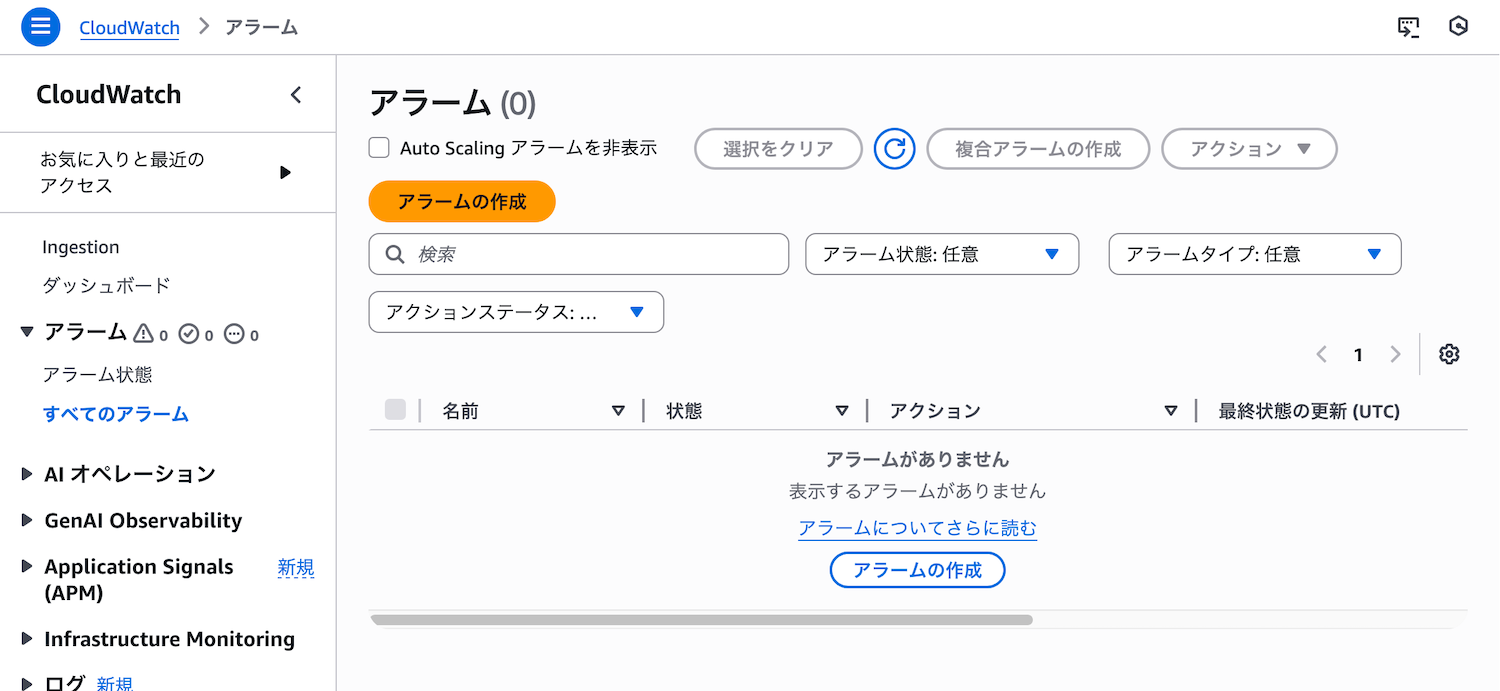The height and width of the screenshot is (691, 1500).
Task: Expand the AI オペレーション sidebar section
Action: 27,474
